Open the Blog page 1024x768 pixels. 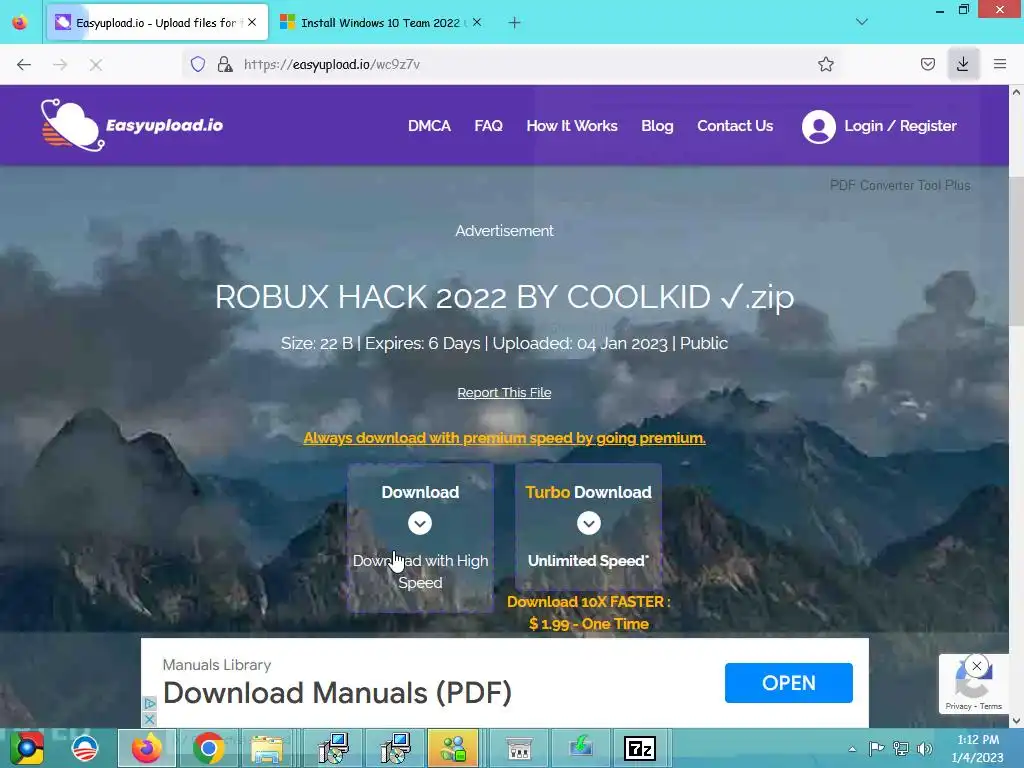click(657, 126)
